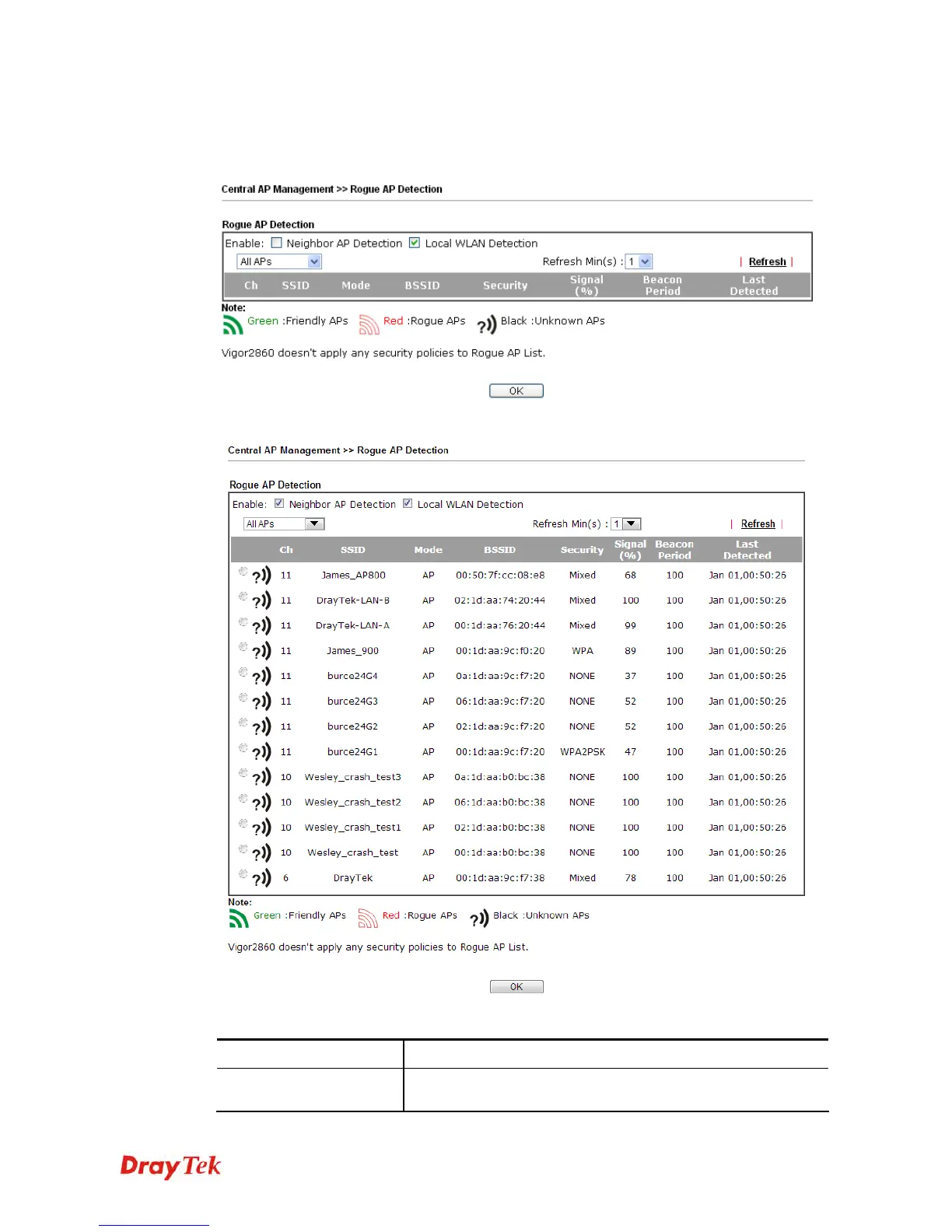Viewport: 952px width, 1232px height.
Task: Click the unknown AP icon for DrayTek-LAN-B
Action: click(x=262, y=601)
